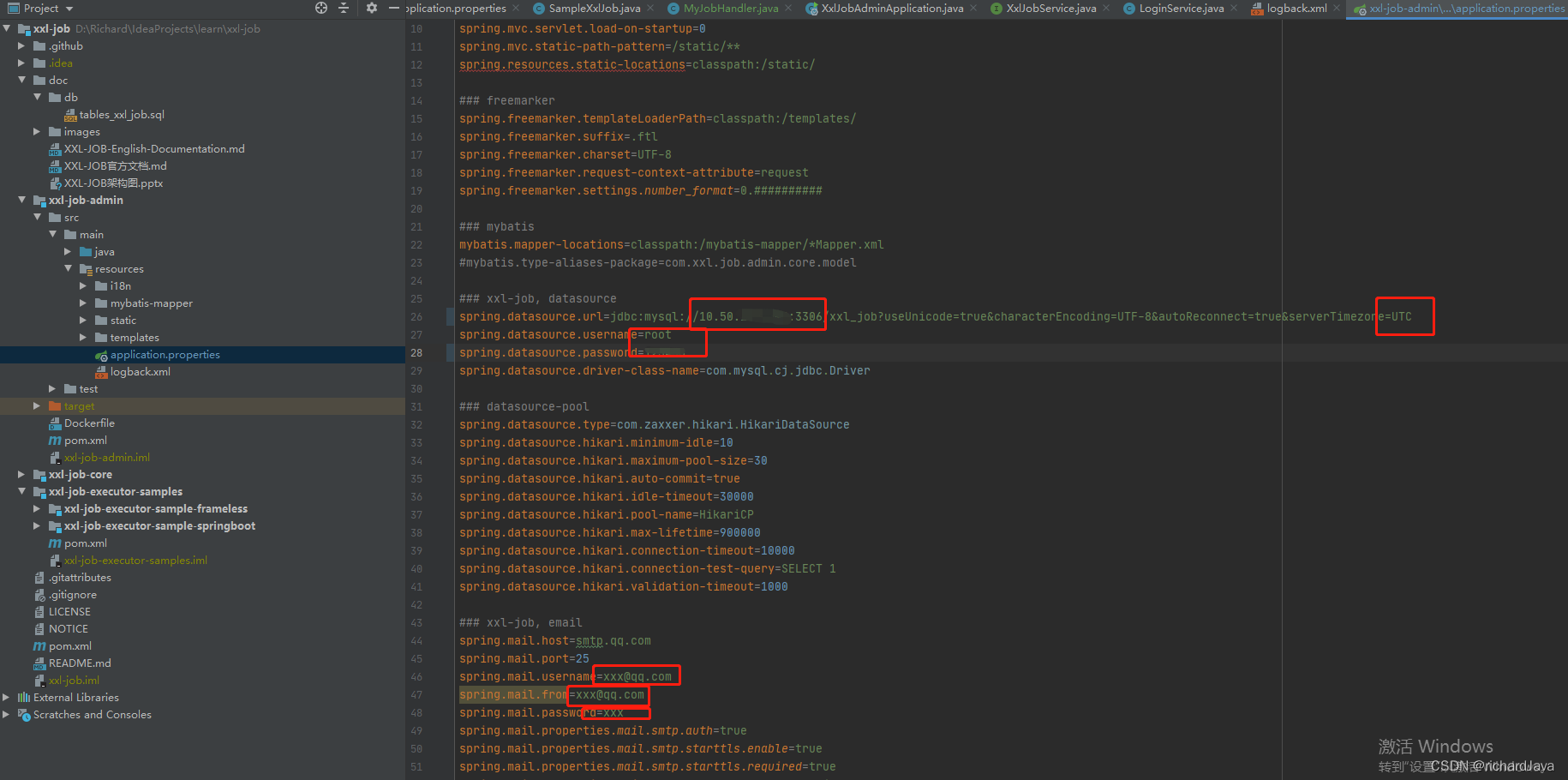Click spring.mail.port=25 line
Screen dimensions: 1568x780
(x=524, y=658)
